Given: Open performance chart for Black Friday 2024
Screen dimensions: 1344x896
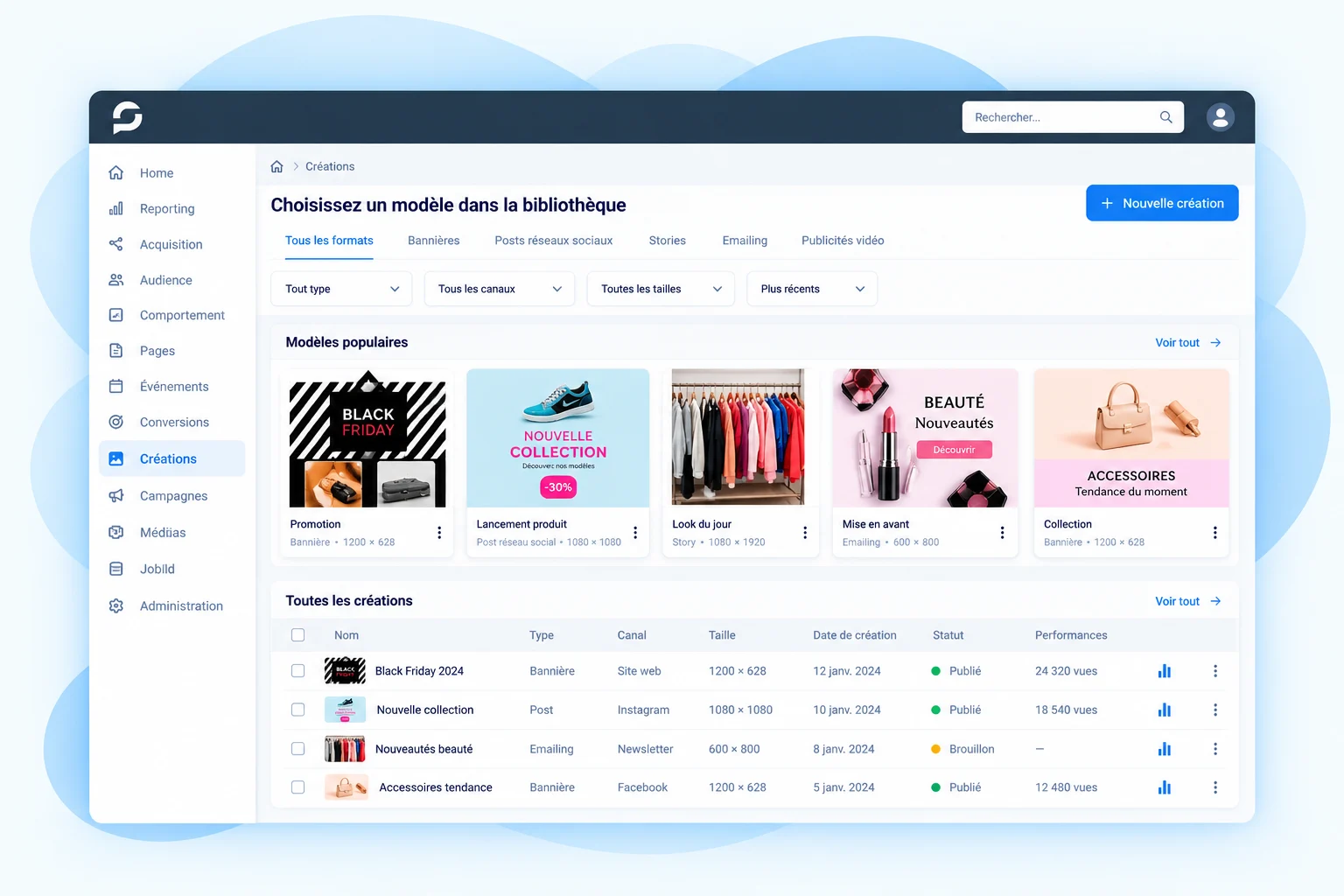Looking at the screenshot, I should pos(1164,671).
